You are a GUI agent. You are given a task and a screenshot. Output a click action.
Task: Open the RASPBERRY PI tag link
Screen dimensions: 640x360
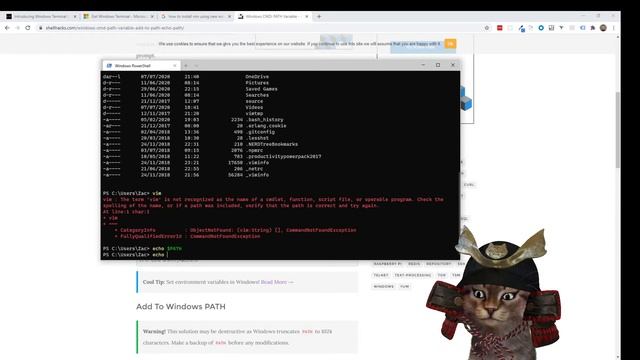pos(388,264)
